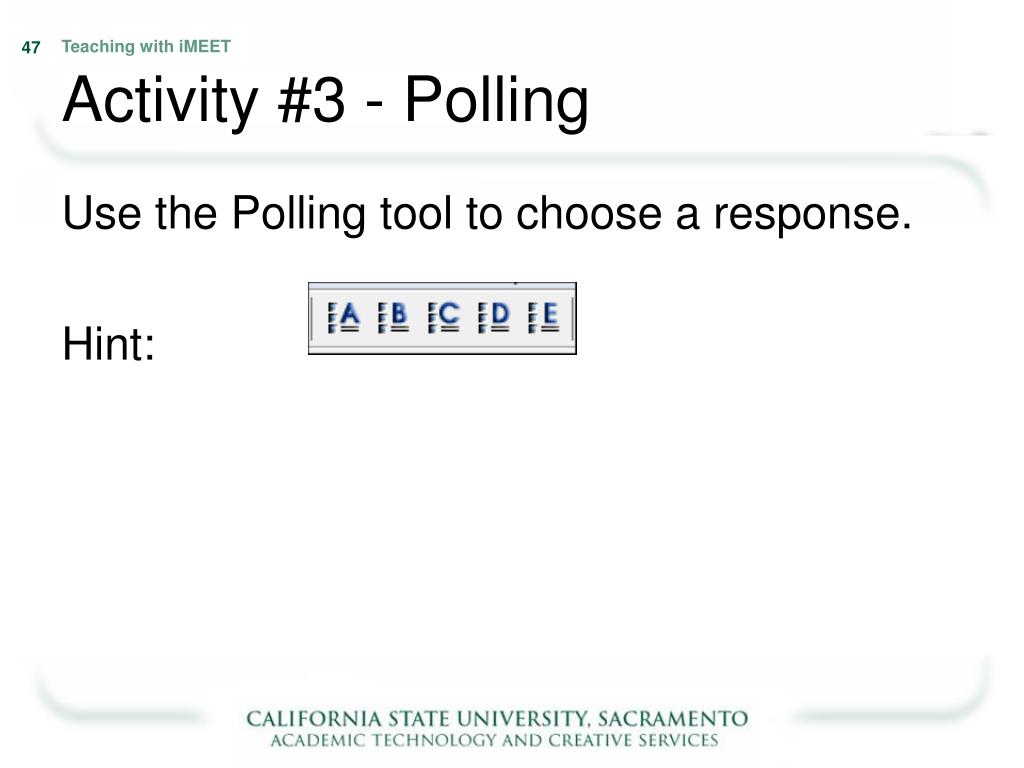Click 'California State University, Sacramento' footer logo
This screenshot has width=1024, height=768.
(497, 719)
